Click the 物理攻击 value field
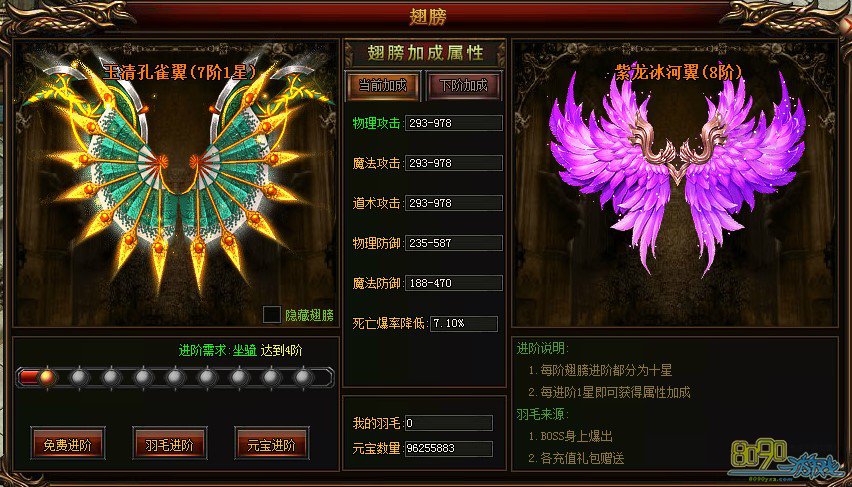852x487 pixels. [454, 123]
